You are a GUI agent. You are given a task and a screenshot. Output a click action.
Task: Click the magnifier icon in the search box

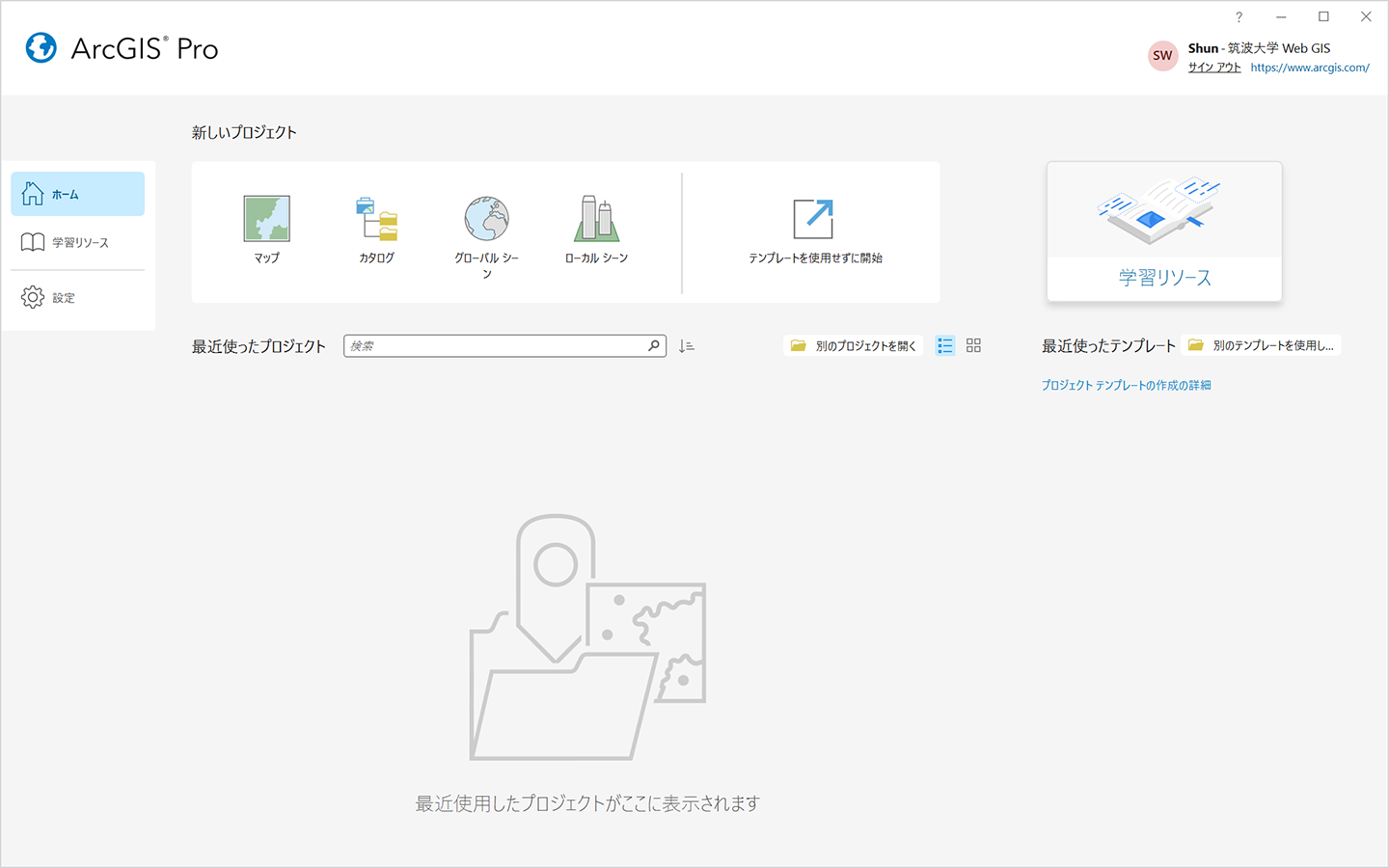point(654,345)
